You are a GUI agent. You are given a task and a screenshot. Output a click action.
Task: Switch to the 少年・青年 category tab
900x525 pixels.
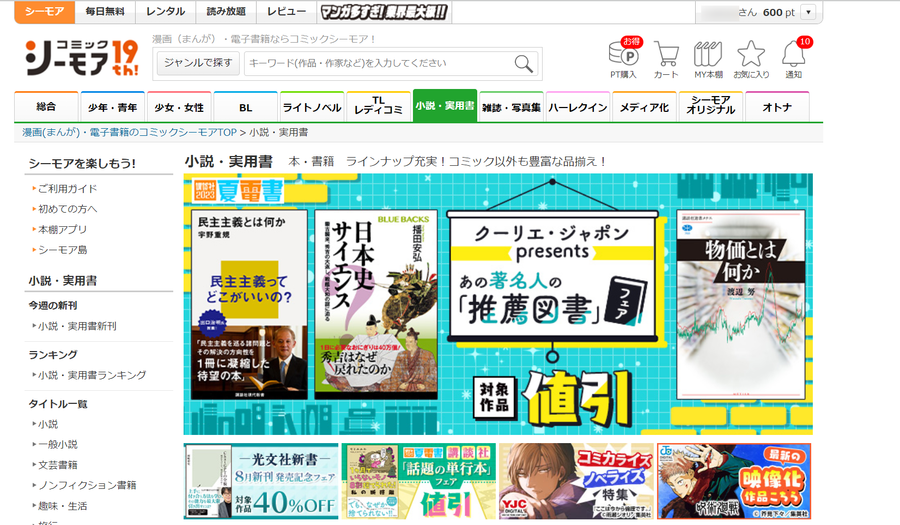click(112, 107)
